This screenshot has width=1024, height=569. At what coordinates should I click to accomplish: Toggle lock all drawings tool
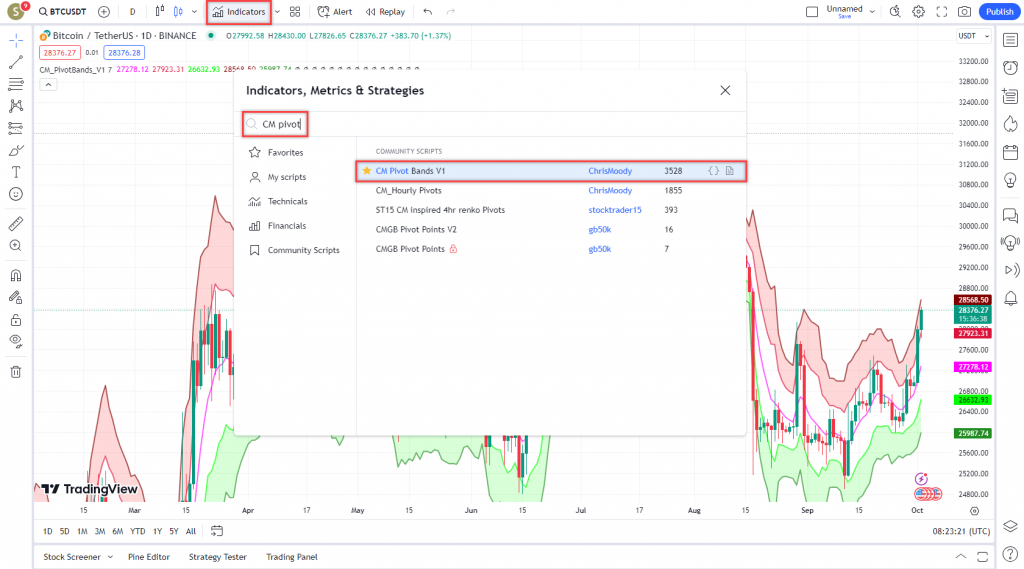[x=15, y=320]
